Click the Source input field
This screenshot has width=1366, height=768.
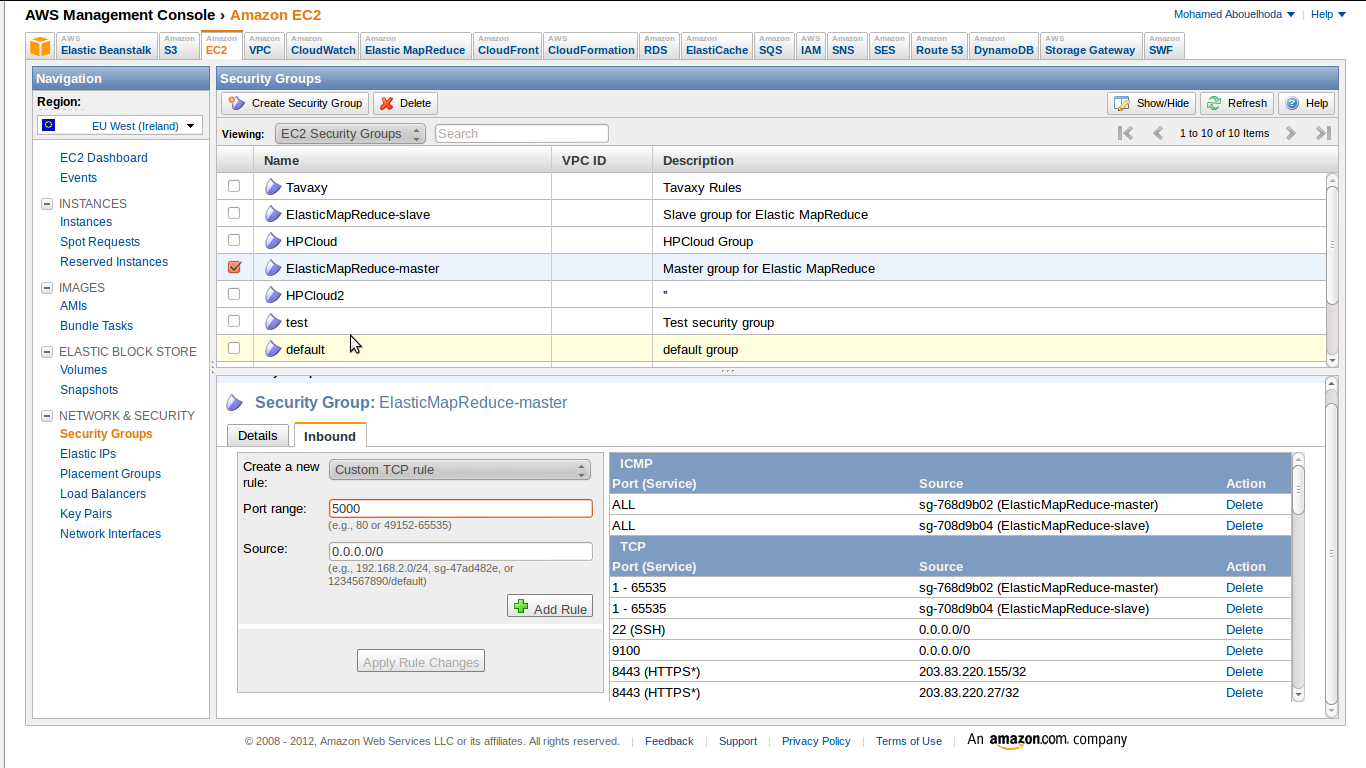click(x=461, y=551)
